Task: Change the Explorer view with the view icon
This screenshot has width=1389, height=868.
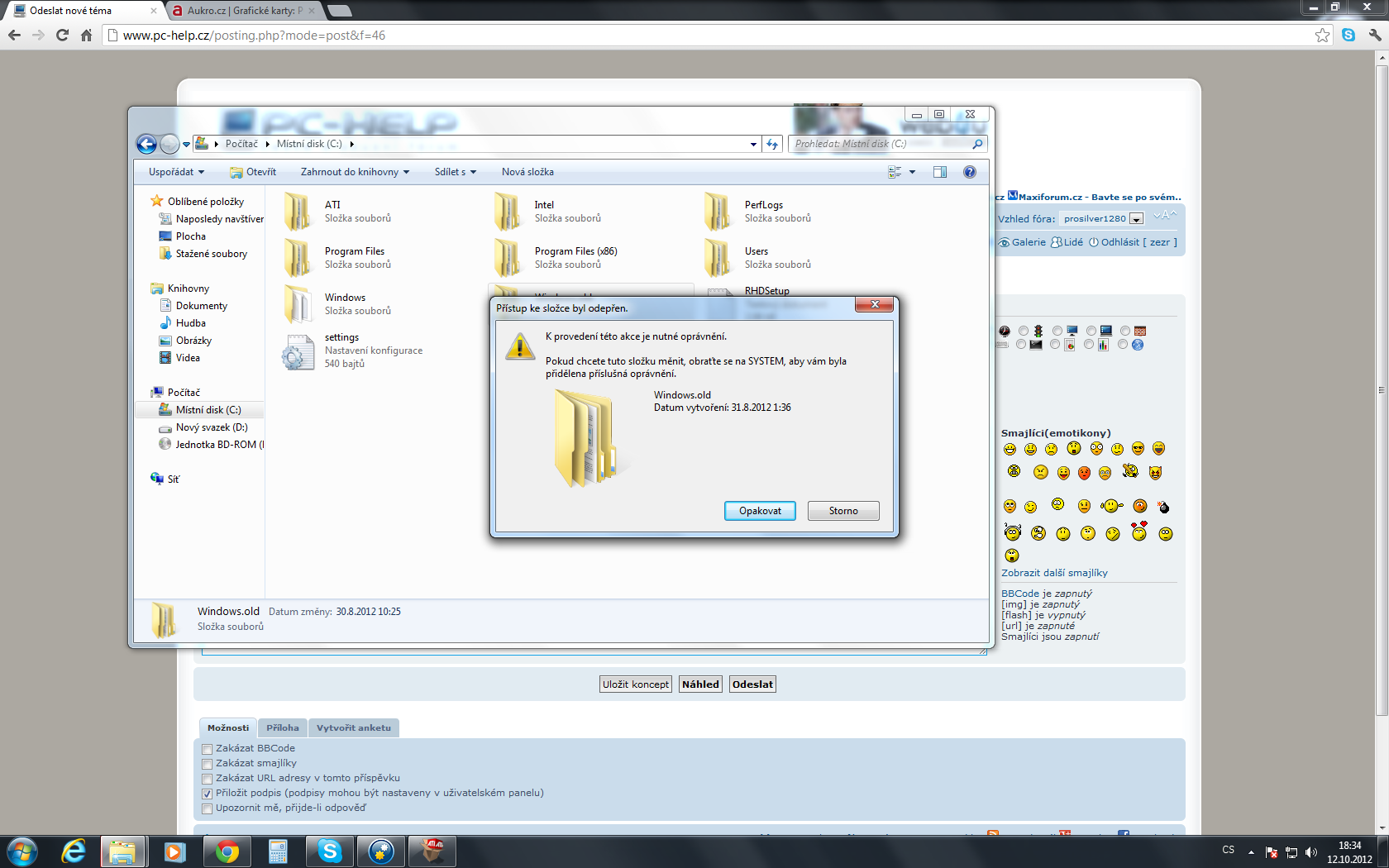Action: (895, 172)
